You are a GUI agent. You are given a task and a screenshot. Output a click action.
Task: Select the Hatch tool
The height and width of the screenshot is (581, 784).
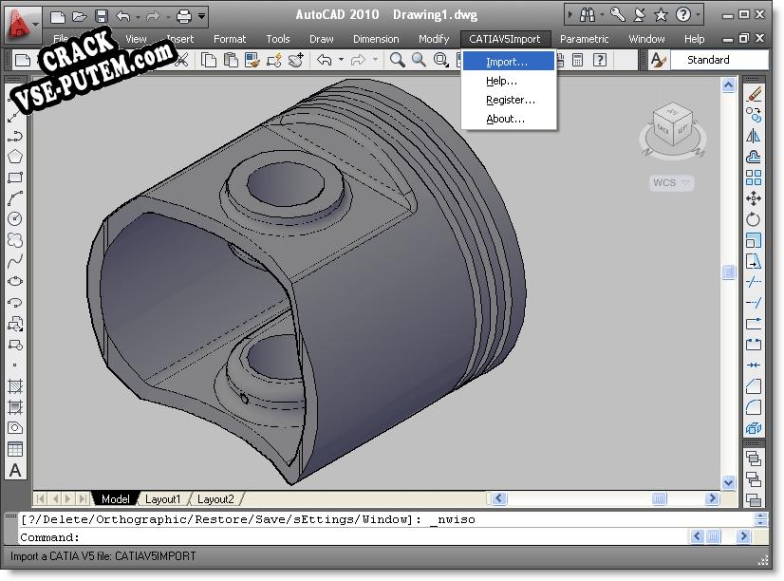[x=15, y=386]
